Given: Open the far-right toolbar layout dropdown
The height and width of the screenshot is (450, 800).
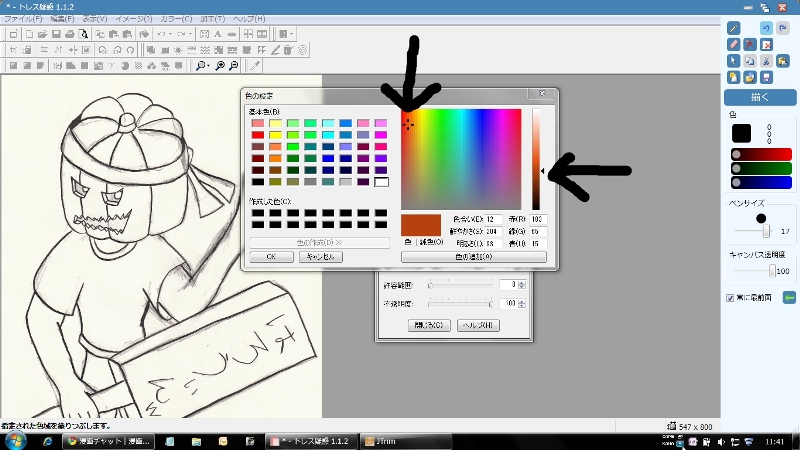Looking at the screenshot, I should (291, 34).
